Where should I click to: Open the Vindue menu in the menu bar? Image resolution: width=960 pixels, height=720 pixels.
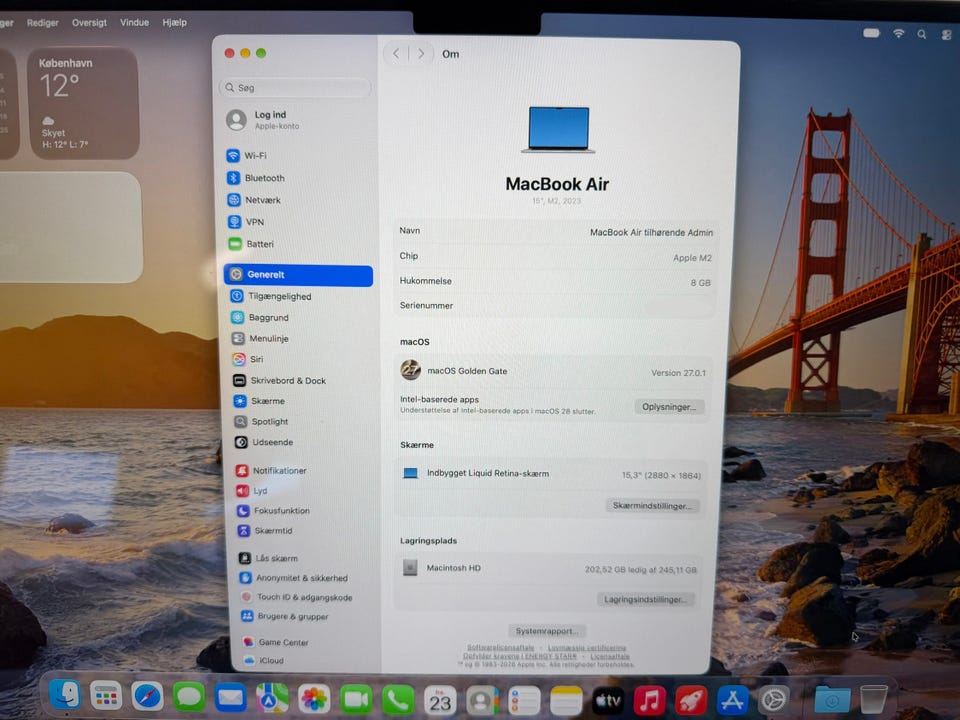134,22
